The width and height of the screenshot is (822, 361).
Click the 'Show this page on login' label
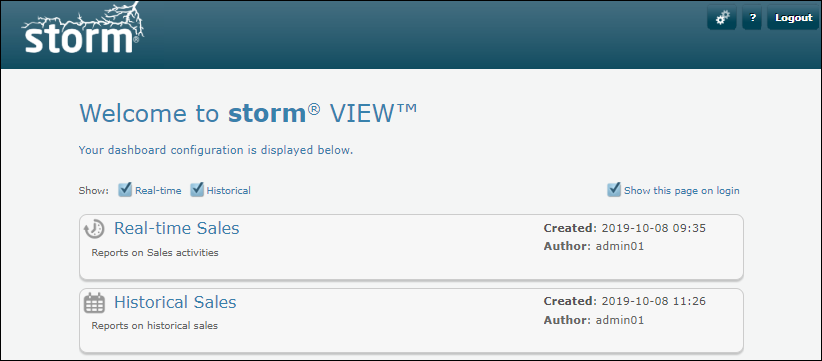(682, 191)
